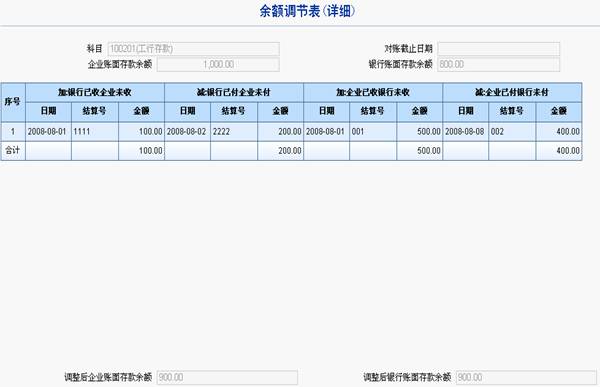Select the cell with date 2008-08-02
Image resolution: width=600 pixels, height=387 pixels.
pos(188,132)
